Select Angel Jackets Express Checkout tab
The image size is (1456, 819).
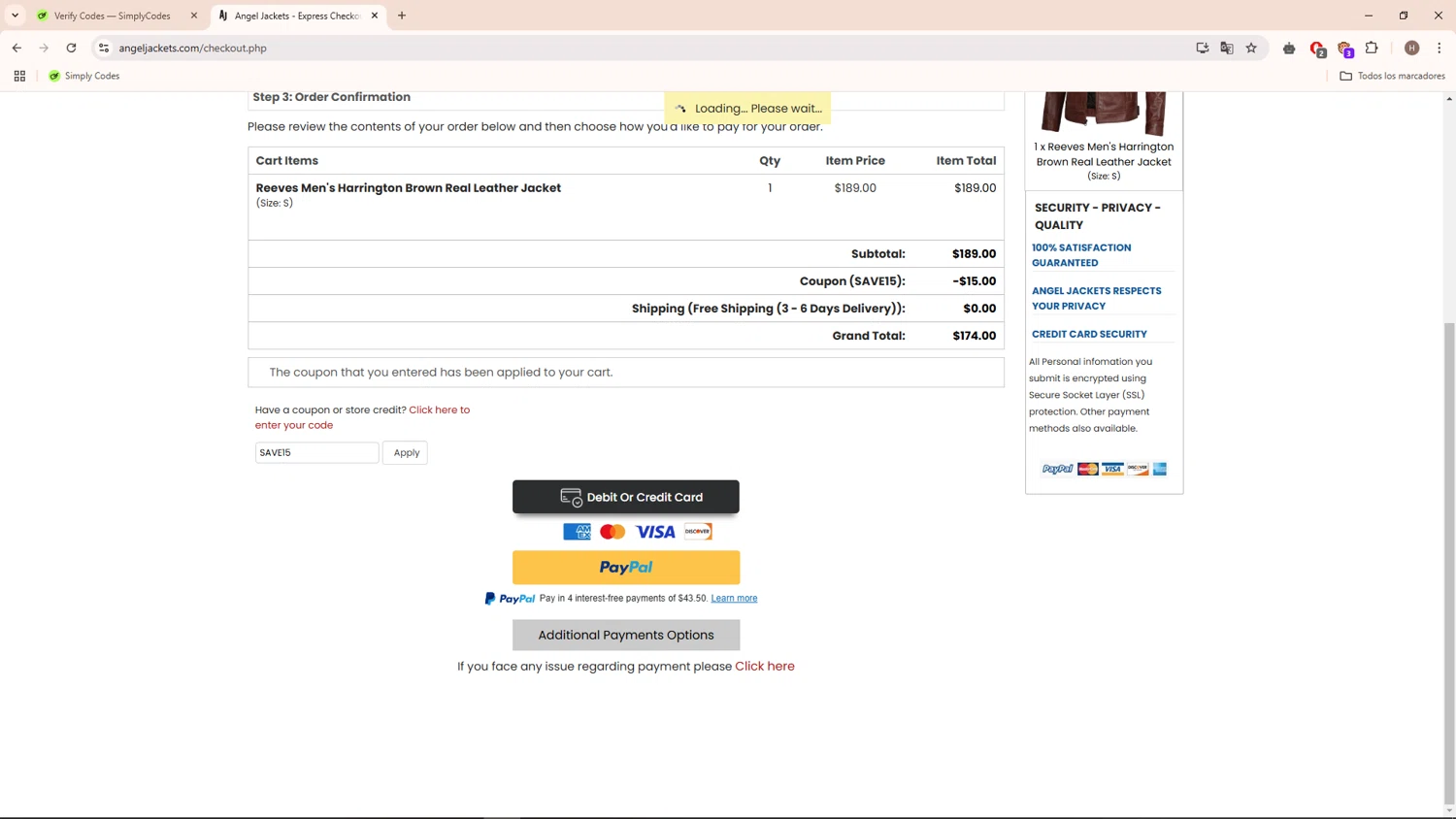coord(296,16)
